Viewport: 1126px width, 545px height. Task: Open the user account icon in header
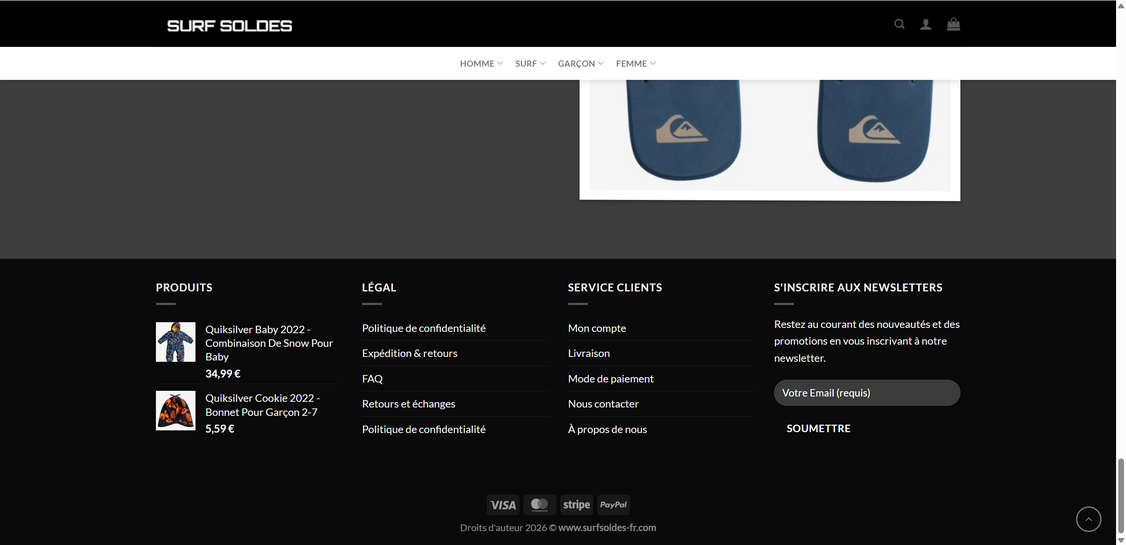point(926,24)
